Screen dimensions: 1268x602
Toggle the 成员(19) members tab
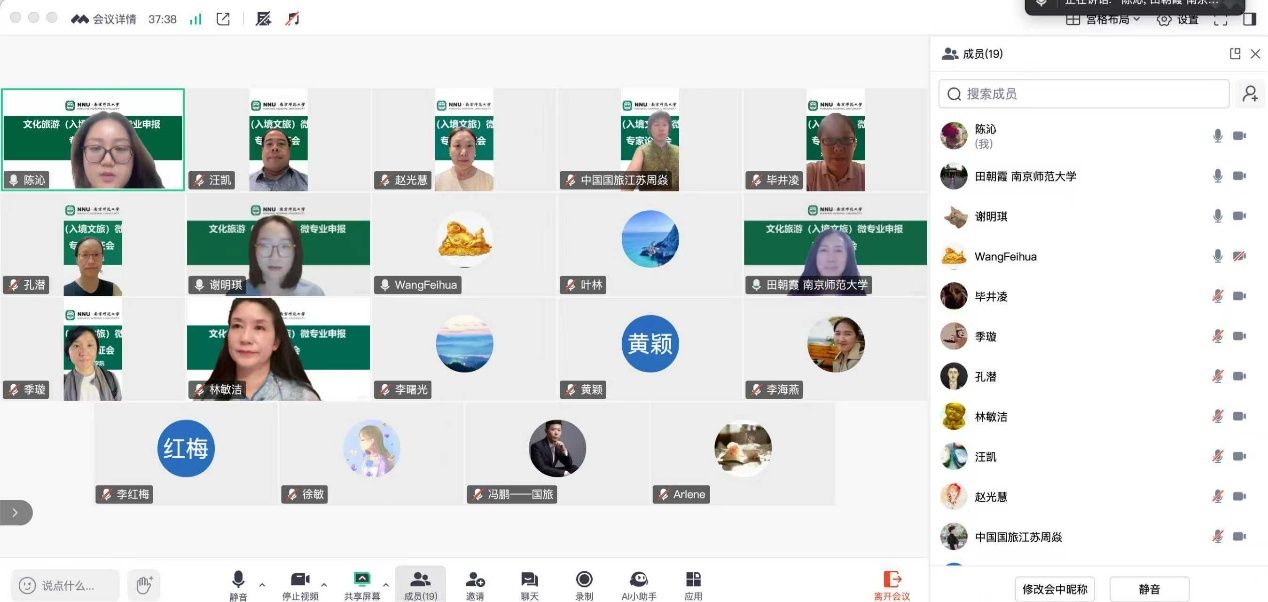(420, 586)
